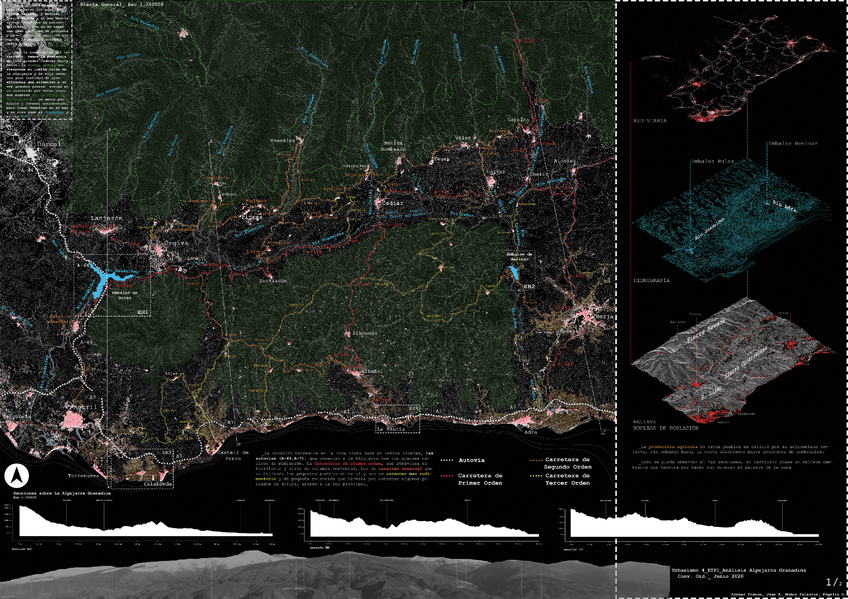Click the 'Cádiar' town label
The height and width of the screenshot is (599, 848).
(393, 203)
